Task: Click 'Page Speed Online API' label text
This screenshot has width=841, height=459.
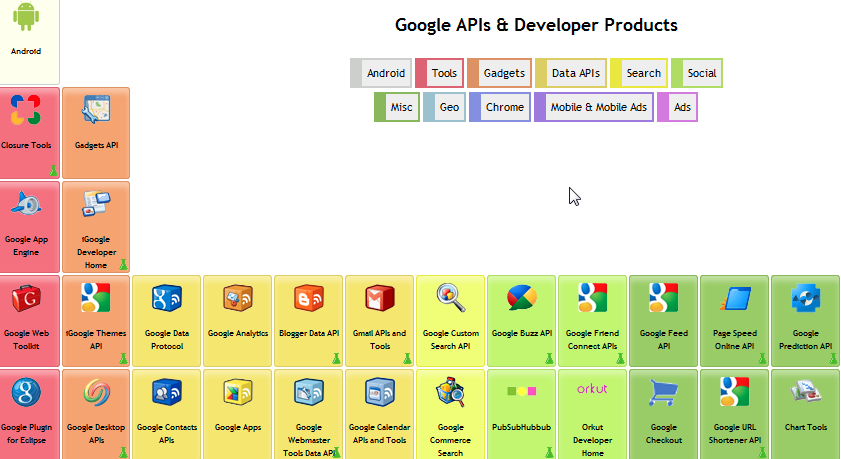Action: tap(735, 339)
